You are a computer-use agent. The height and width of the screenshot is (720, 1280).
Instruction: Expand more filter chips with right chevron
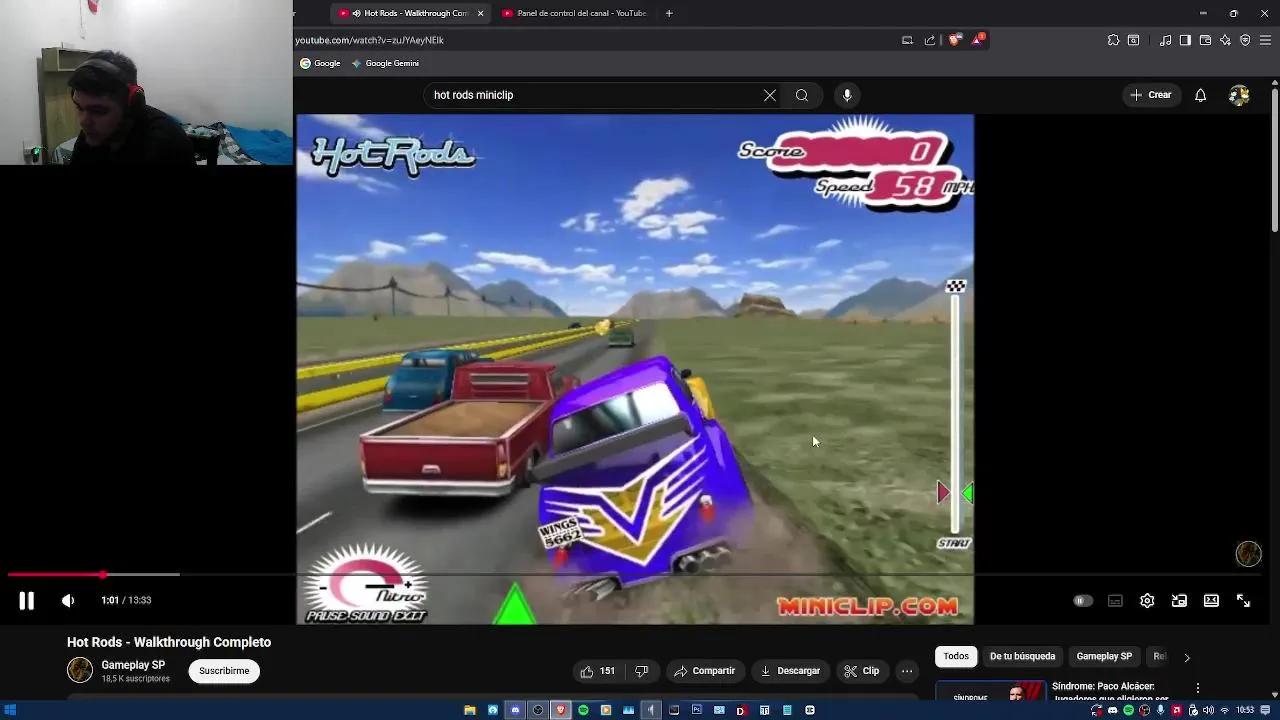tap(1187, 657)
